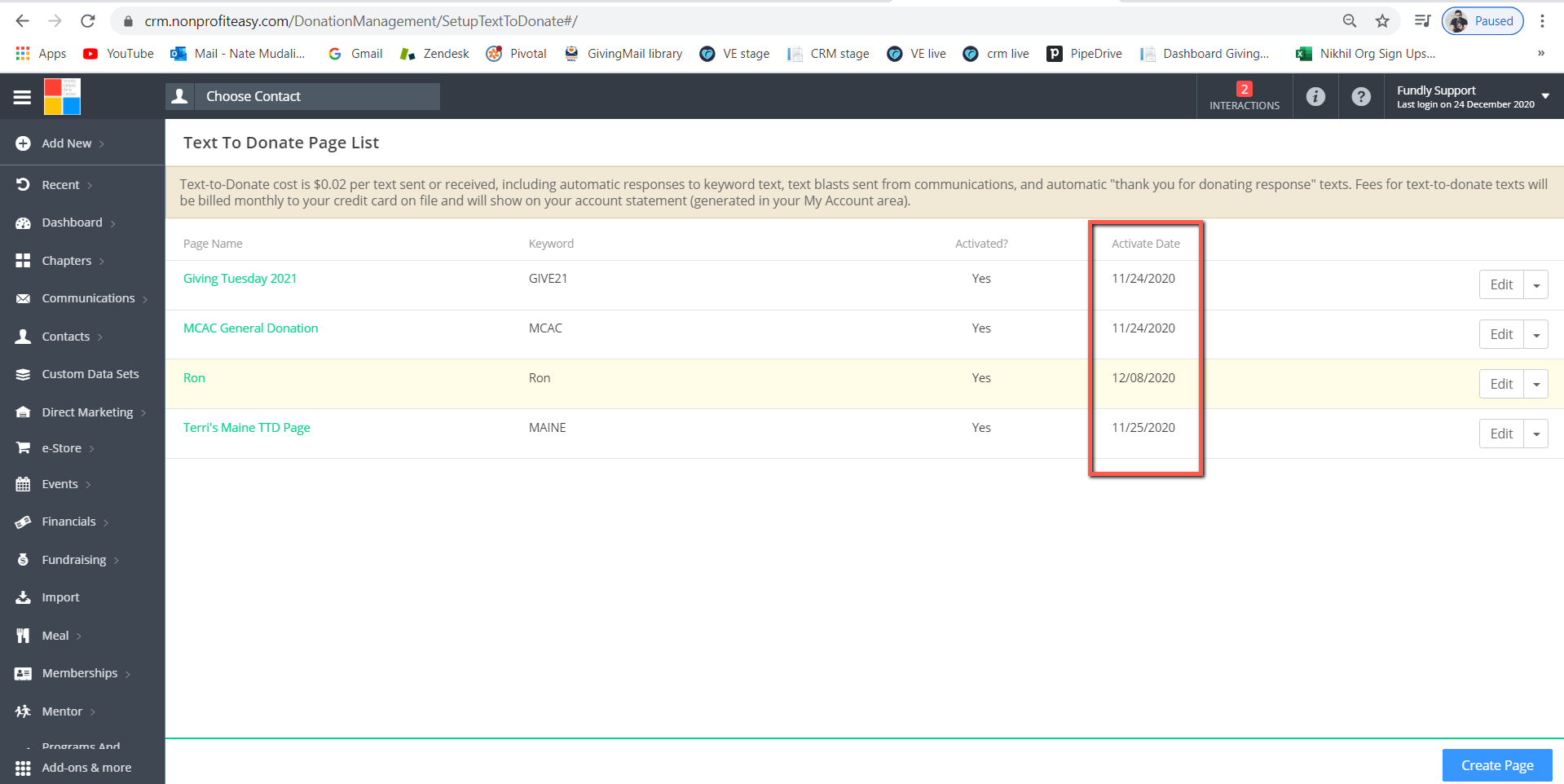Click the Create Page button
The height and width of the screenshot is (784, 1564).
click(1497, 765)
